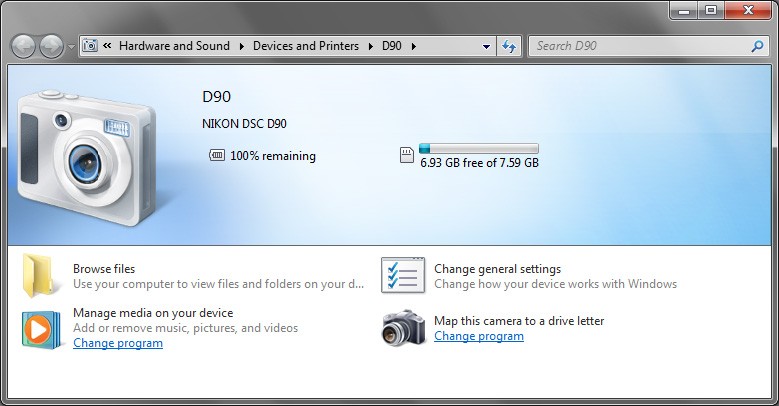Click the checklist settings icon

pos(403,275)
